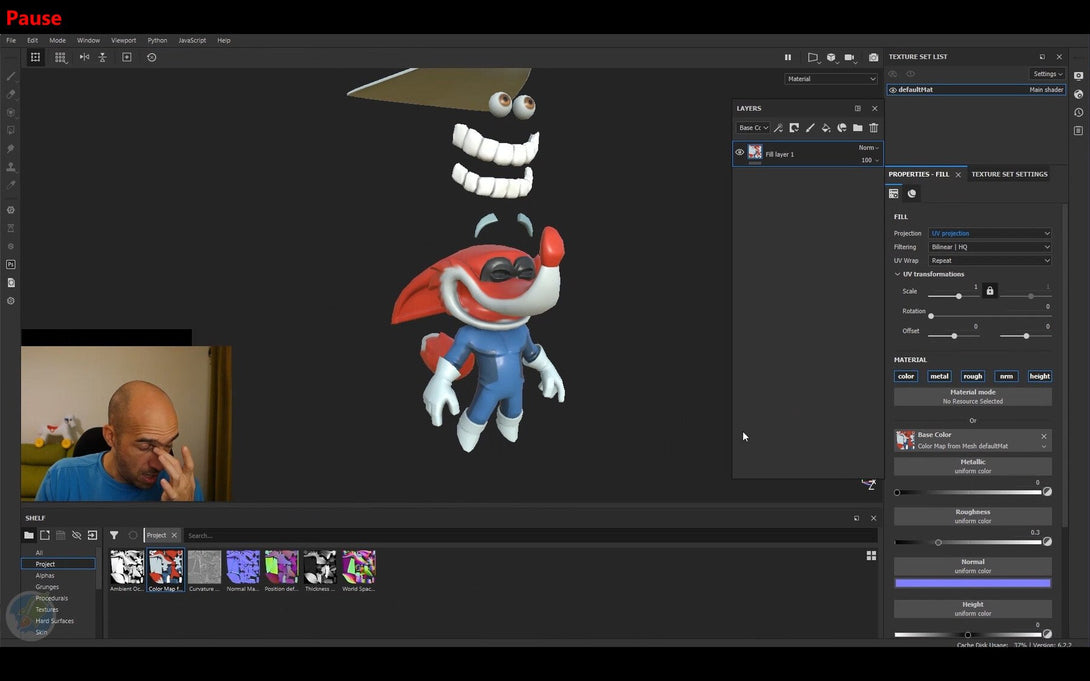
Task: Open the History clock icon in right sidebar
Action: pos(1078,112)
